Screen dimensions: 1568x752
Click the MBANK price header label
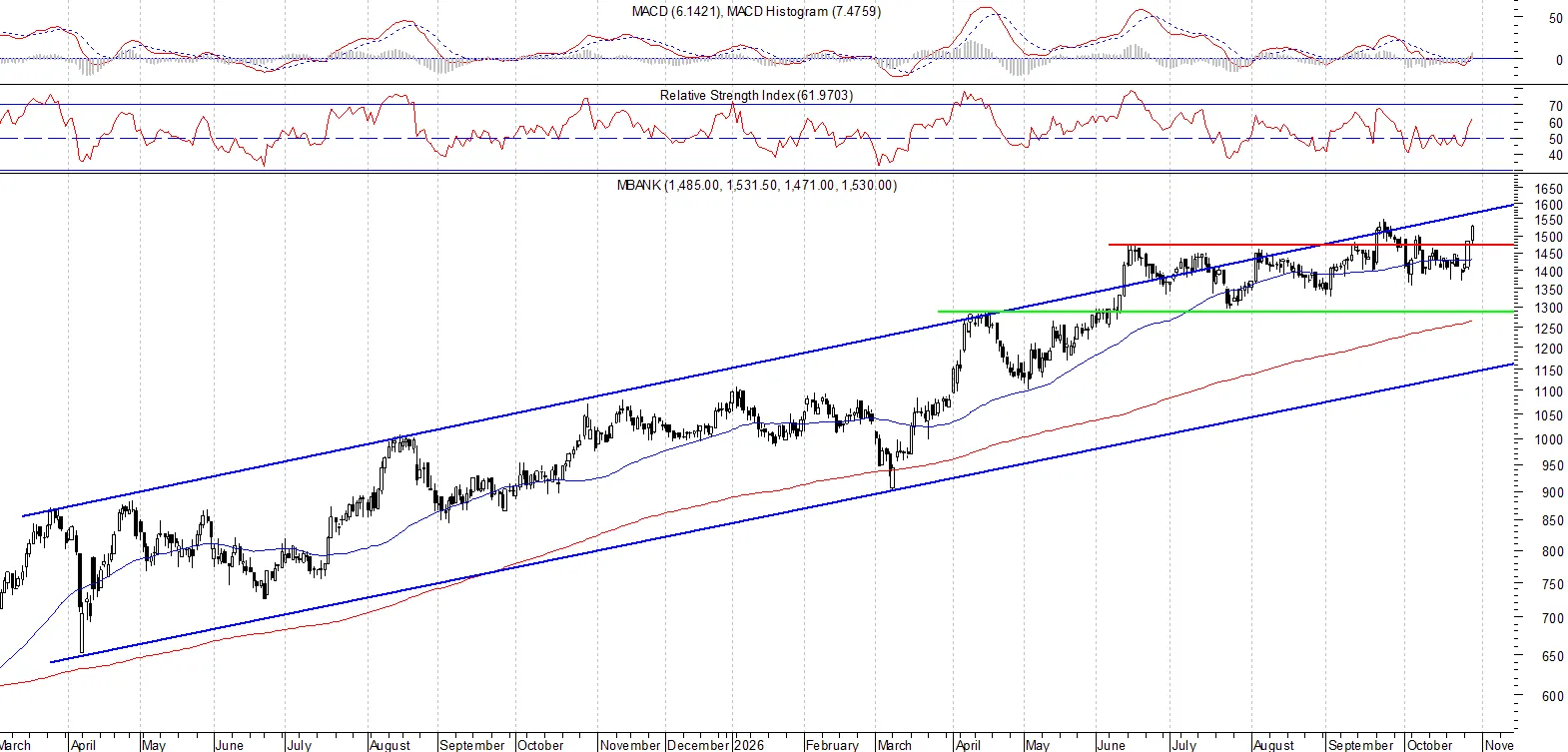point(756,185)
